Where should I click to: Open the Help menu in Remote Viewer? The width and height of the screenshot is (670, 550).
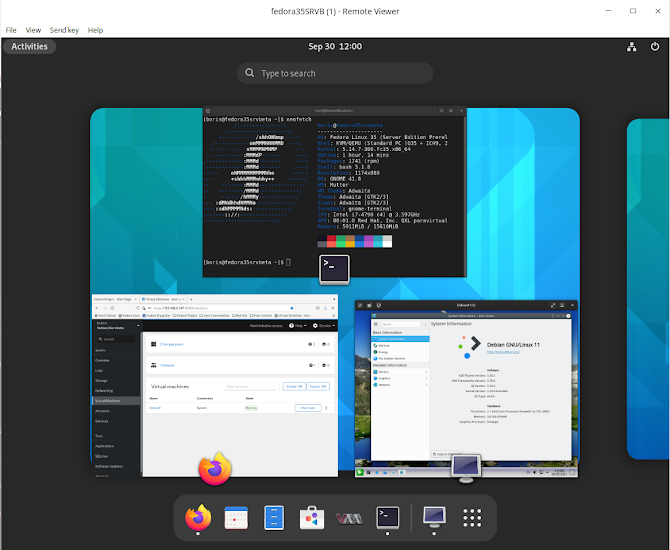click(x=95, y=30)
